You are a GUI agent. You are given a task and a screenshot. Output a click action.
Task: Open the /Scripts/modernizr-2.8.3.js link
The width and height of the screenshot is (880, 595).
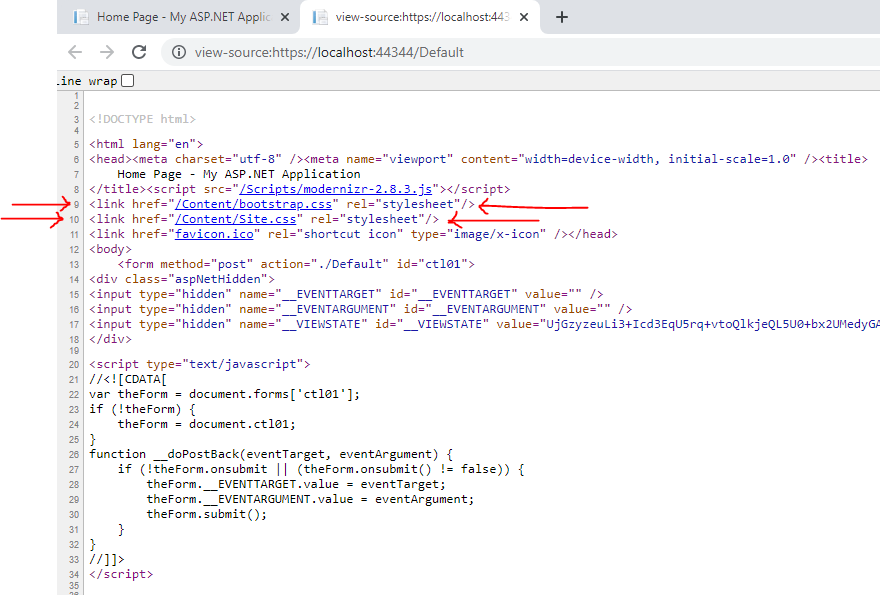pos(336,189)
